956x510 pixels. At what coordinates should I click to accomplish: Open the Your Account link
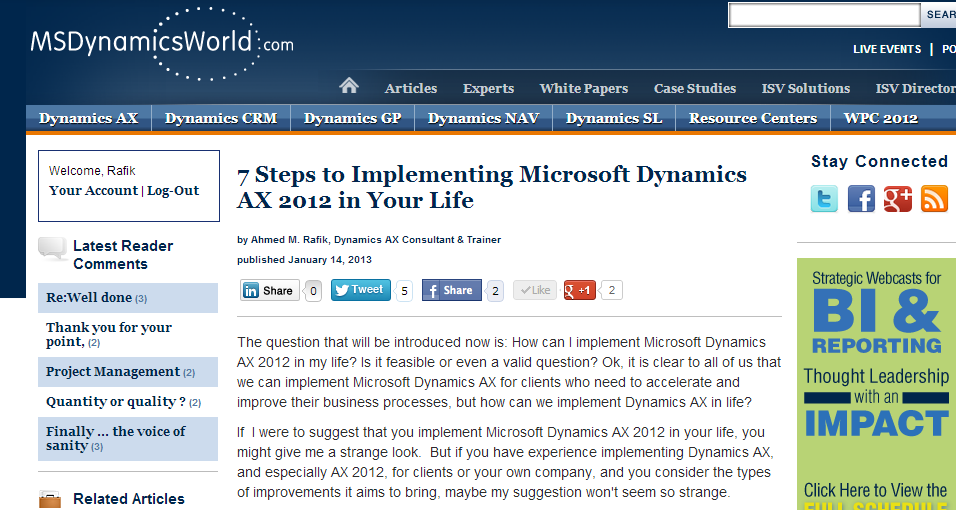click(x=93, y=190)
